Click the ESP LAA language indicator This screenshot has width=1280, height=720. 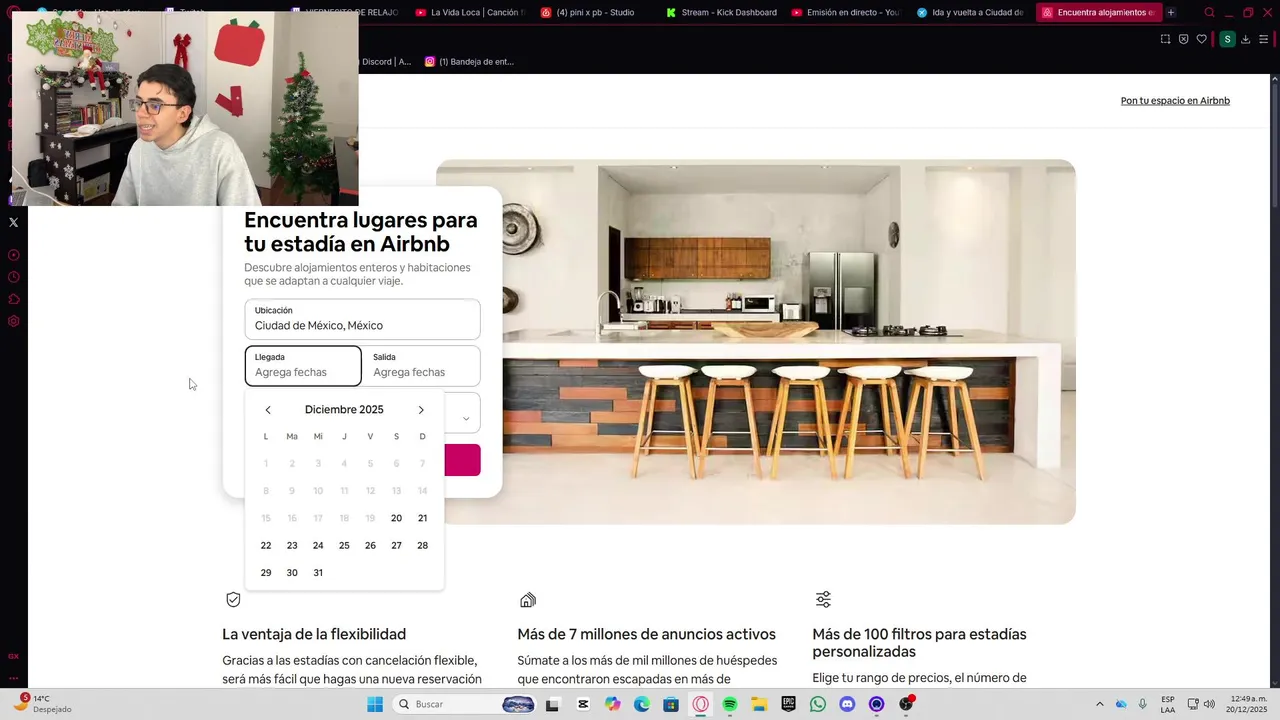coord(1168,704)
